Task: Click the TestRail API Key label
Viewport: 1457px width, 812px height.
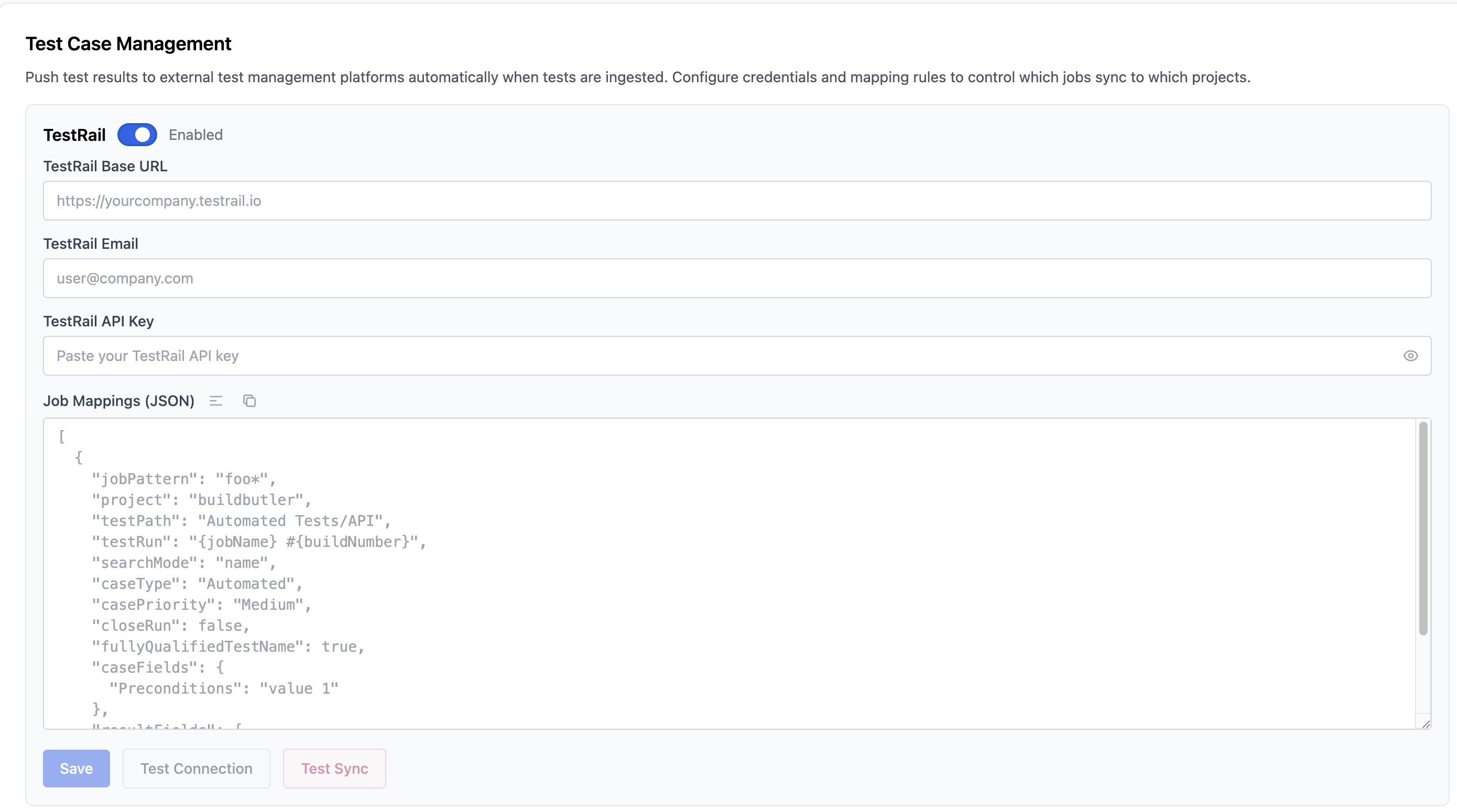Action: [99, 321]
